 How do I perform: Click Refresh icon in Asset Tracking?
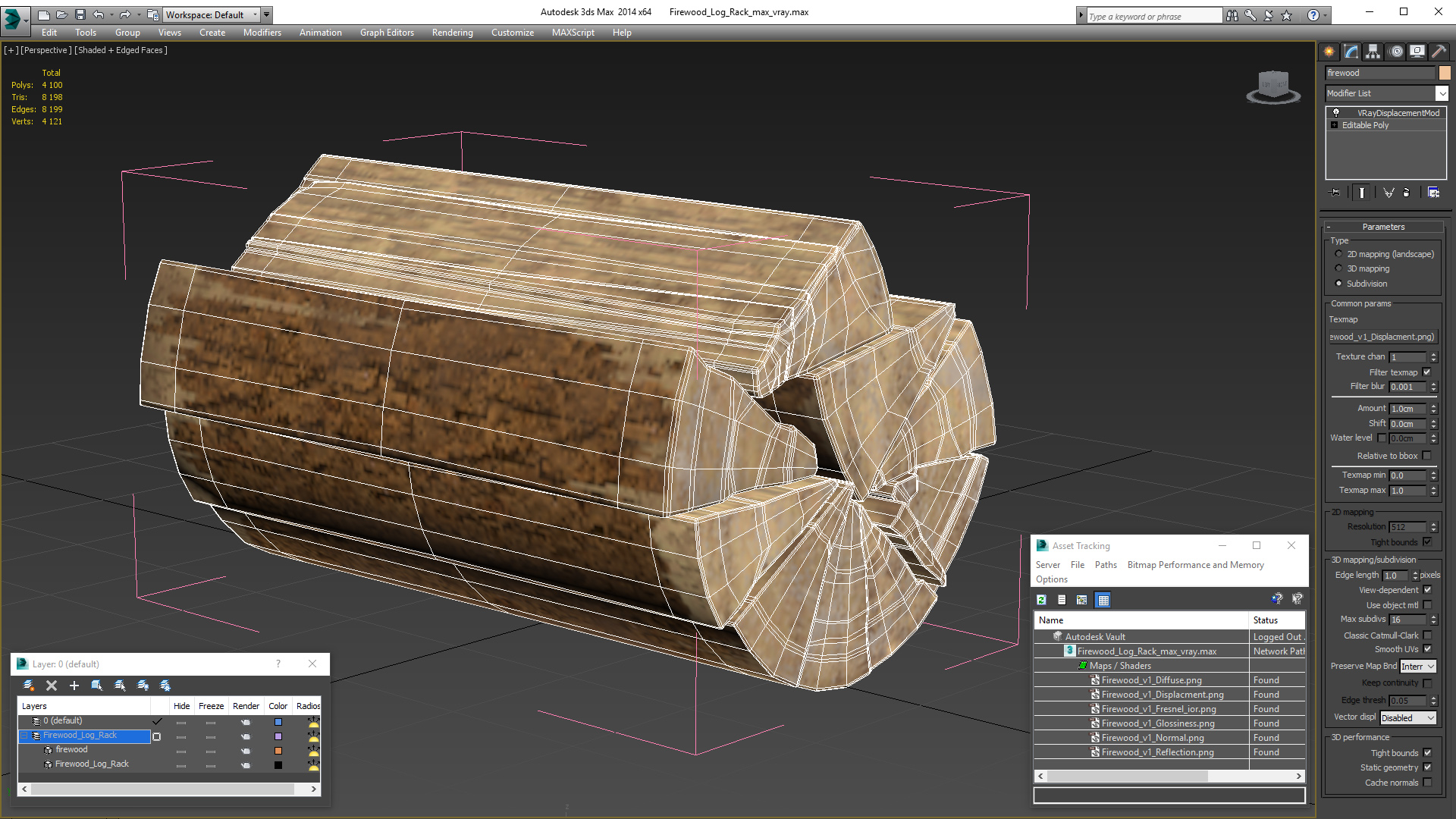pyautogui.click(x=1042, y=600)
